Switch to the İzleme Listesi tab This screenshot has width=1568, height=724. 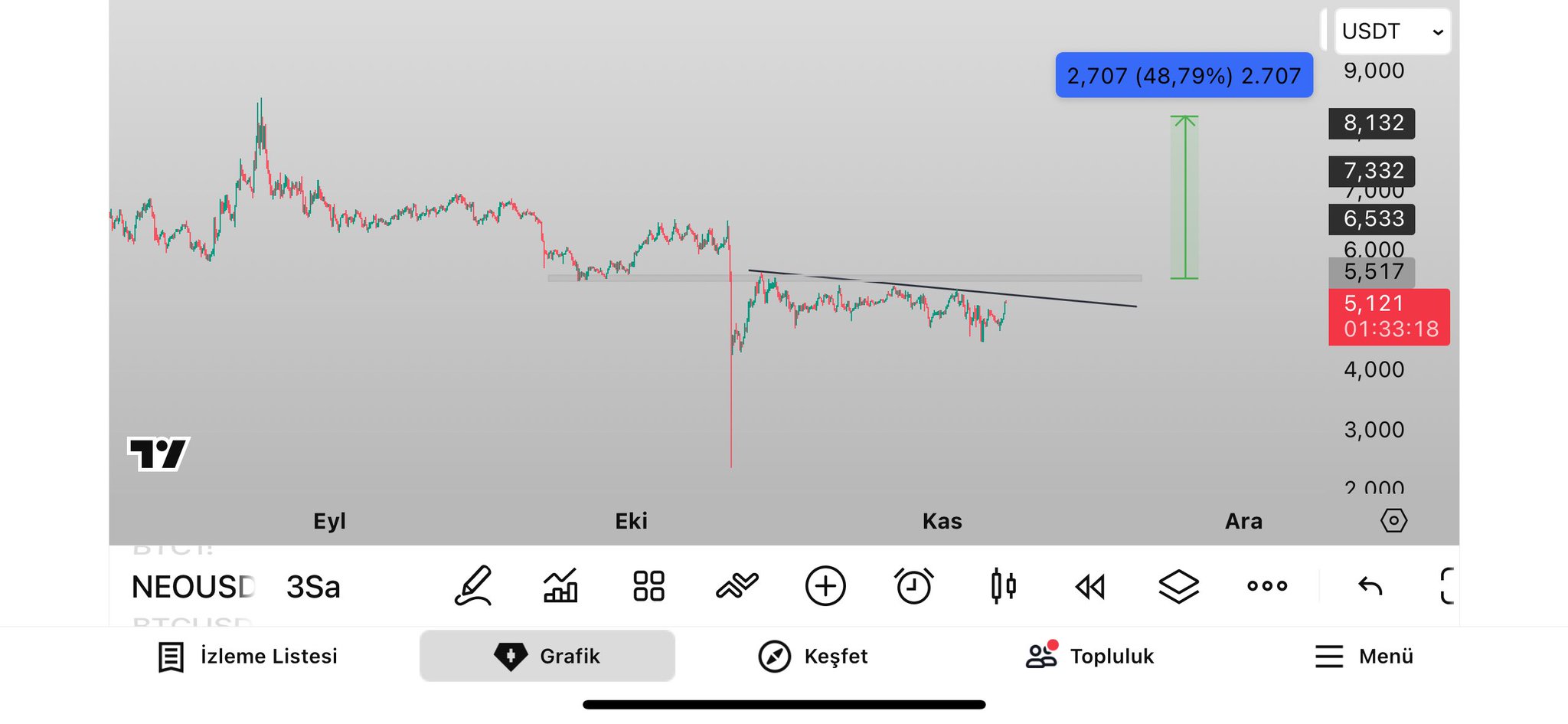pyautogui.click(x=247, y=657)
